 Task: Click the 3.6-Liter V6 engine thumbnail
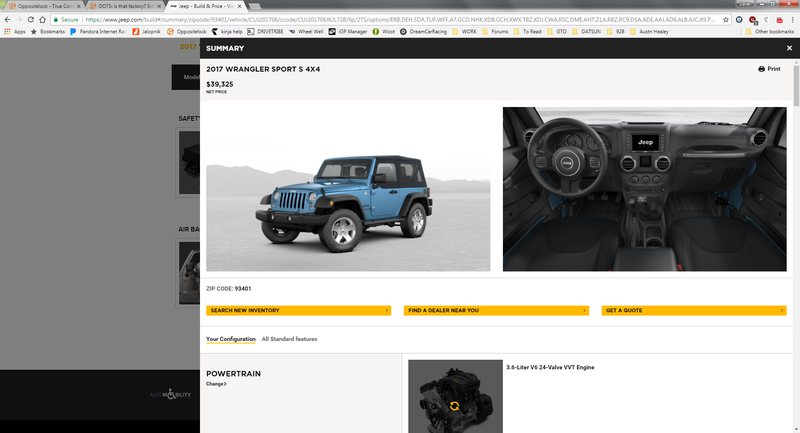(455, 396)
